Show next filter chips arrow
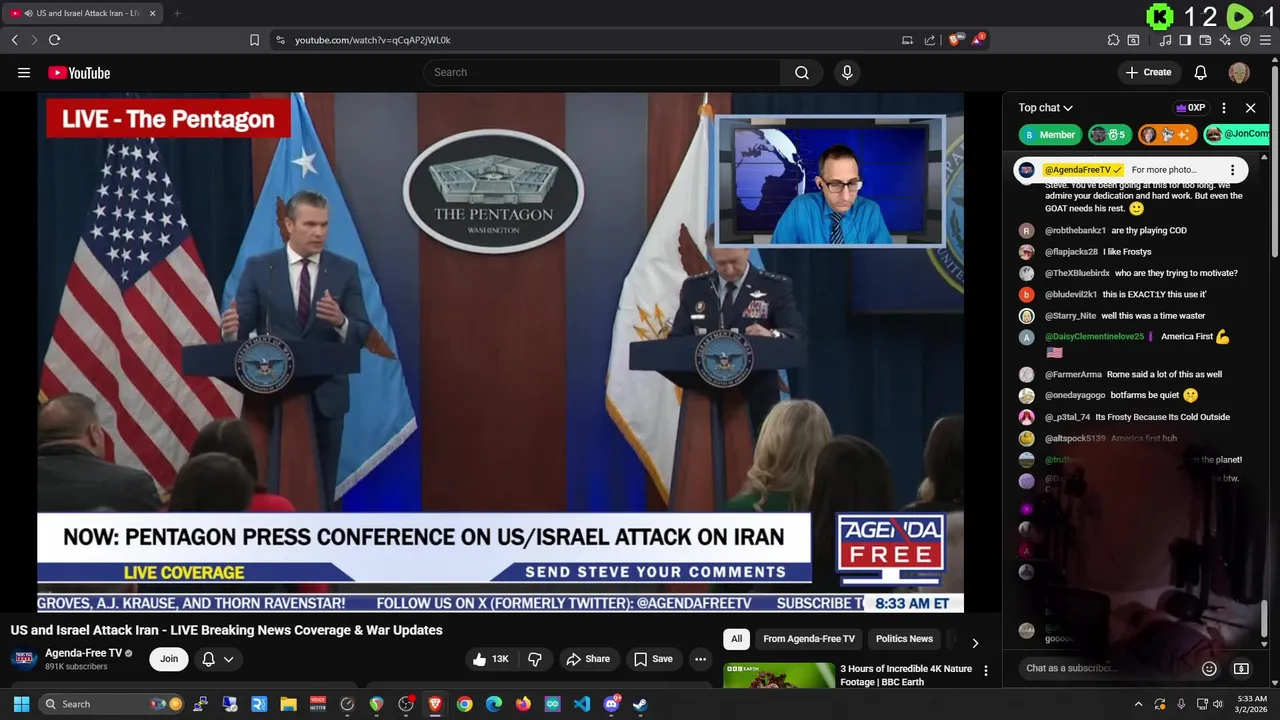The width and height of the screenshot is (1280, 720). point(975,643)
